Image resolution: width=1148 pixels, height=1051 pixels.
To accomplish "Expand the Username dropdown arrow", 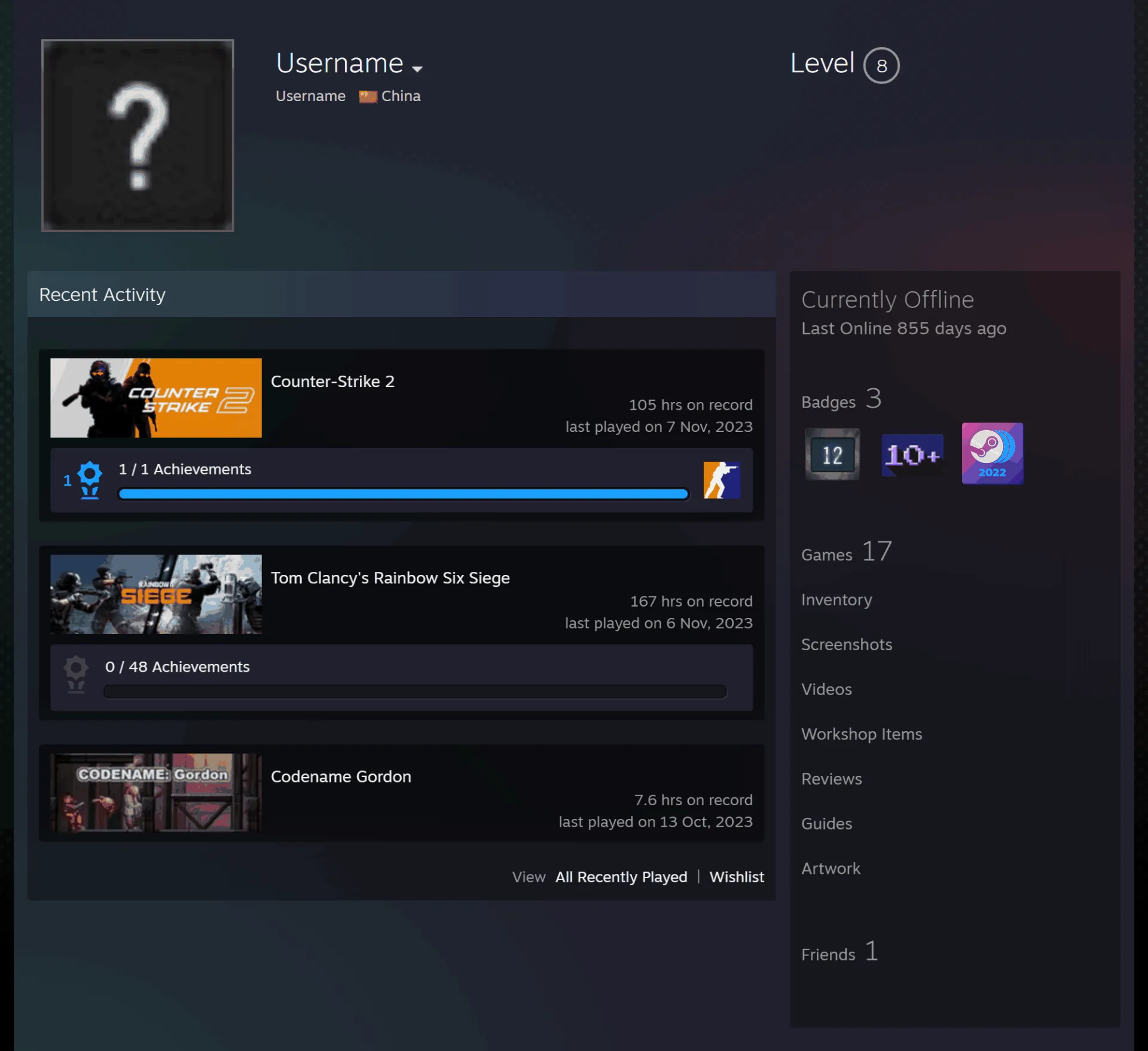I will coord(417,69).
